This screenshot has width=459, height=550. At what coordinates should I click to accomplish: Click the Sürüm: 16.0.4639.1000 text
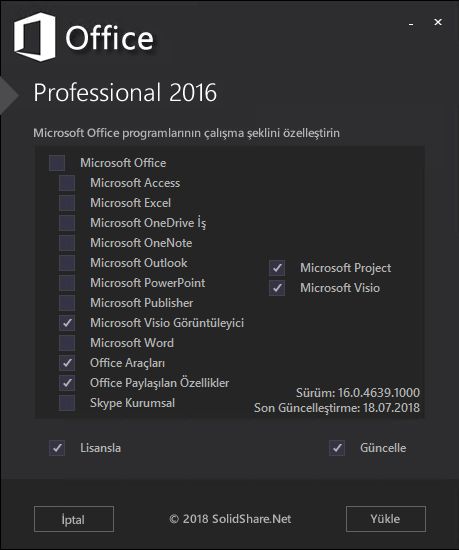[x=358, y=393]
